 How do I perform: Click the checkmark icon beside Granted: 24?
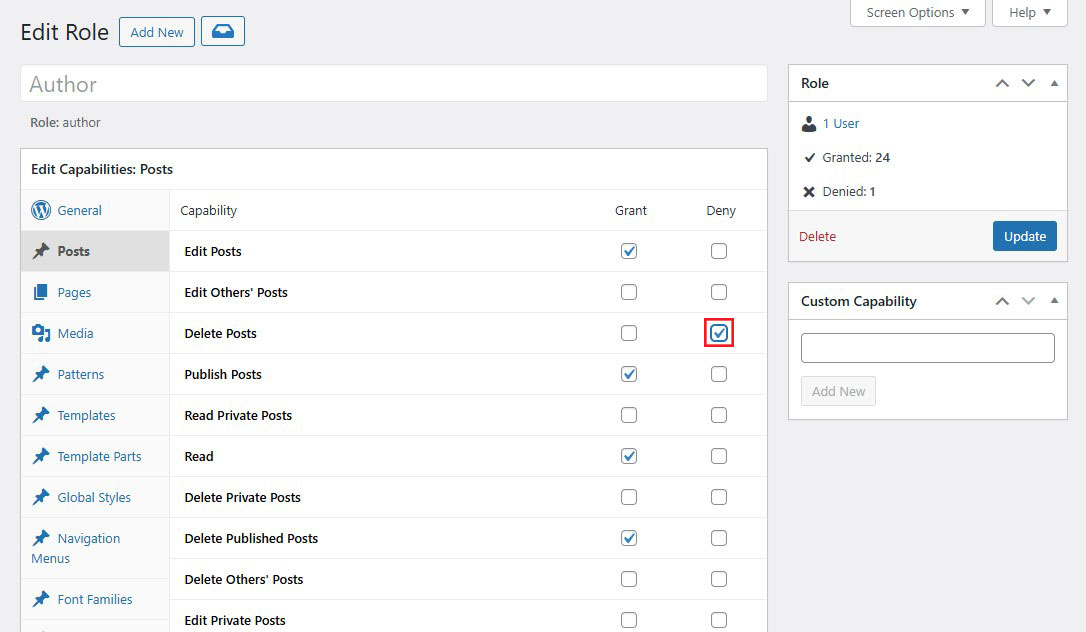[x=809, y=158]
